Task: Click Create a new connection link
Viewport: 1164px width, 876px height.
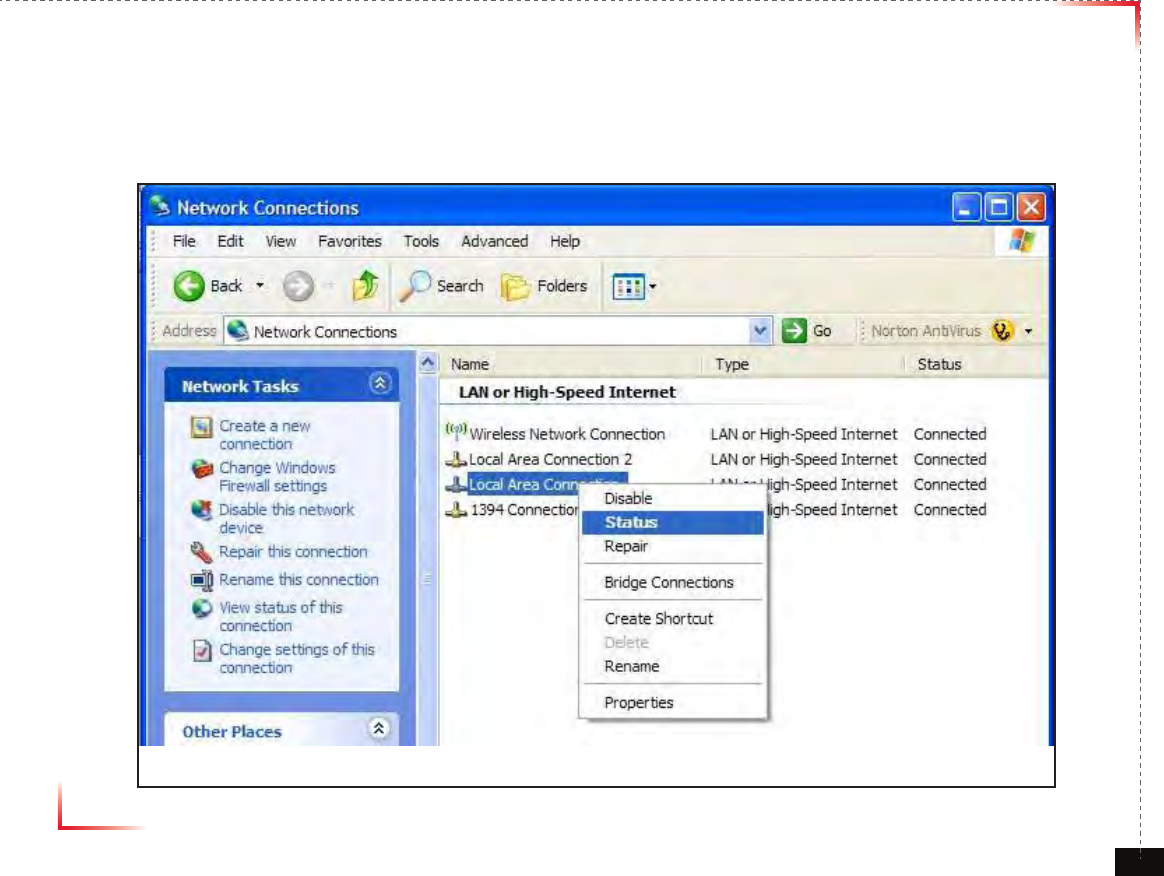Action: pyautogui.click(x=264, y=435)
